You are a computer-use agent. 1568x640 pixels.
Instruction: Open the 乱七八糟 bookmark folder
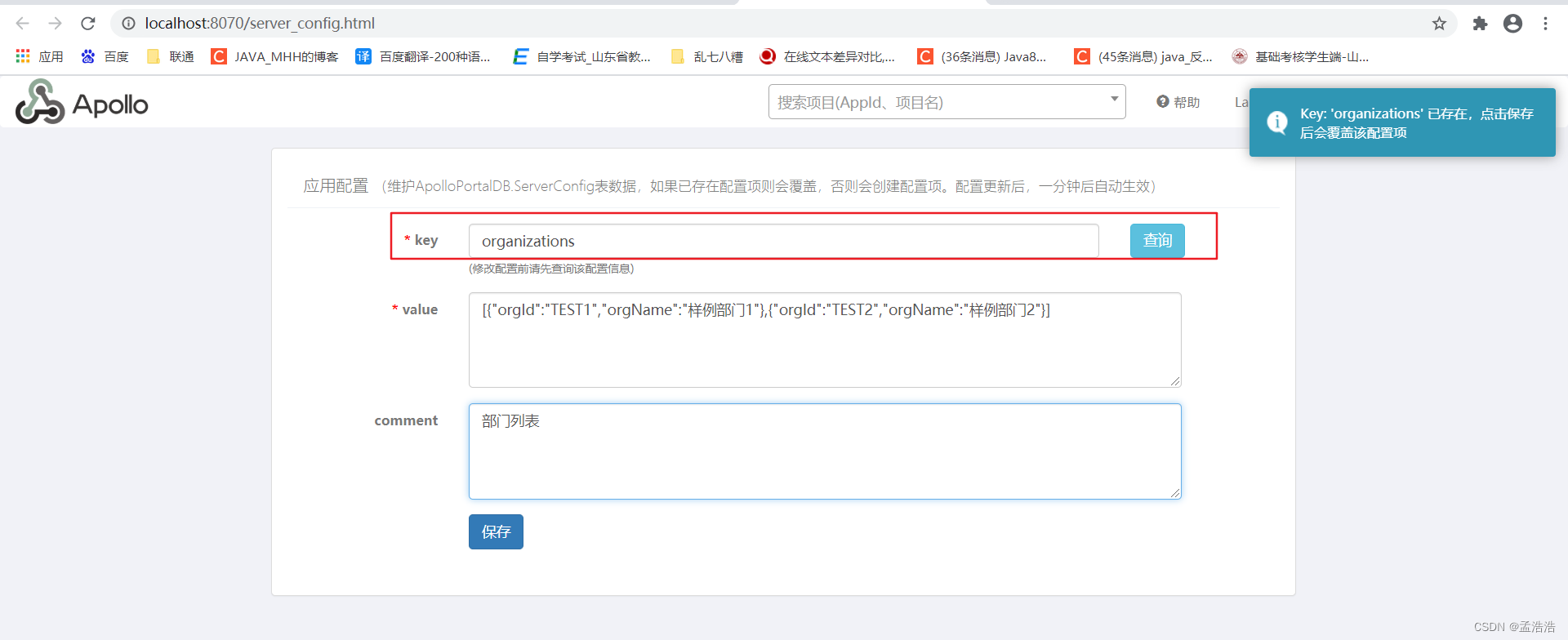click(x=706, y=56)
